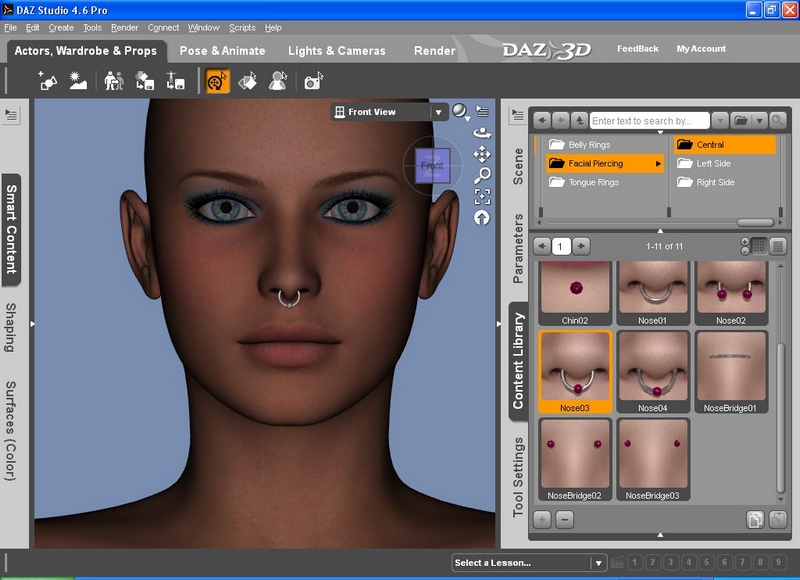This screenshot has width=800, height=580.
Task: Select the Tongue Rings folder
Action: pos(605,182)
